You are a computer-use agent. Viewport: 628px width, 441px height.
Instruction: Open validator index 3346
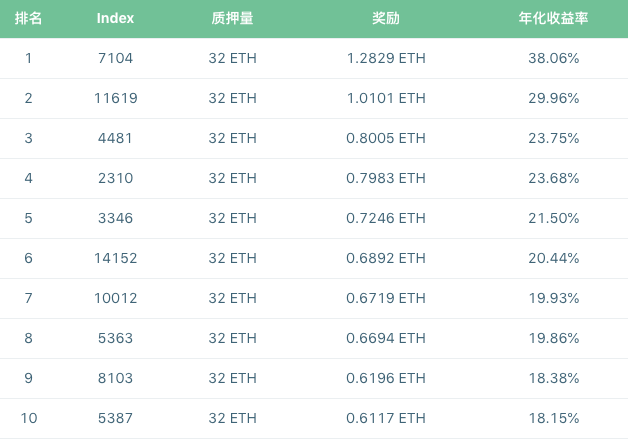(116, 218)
